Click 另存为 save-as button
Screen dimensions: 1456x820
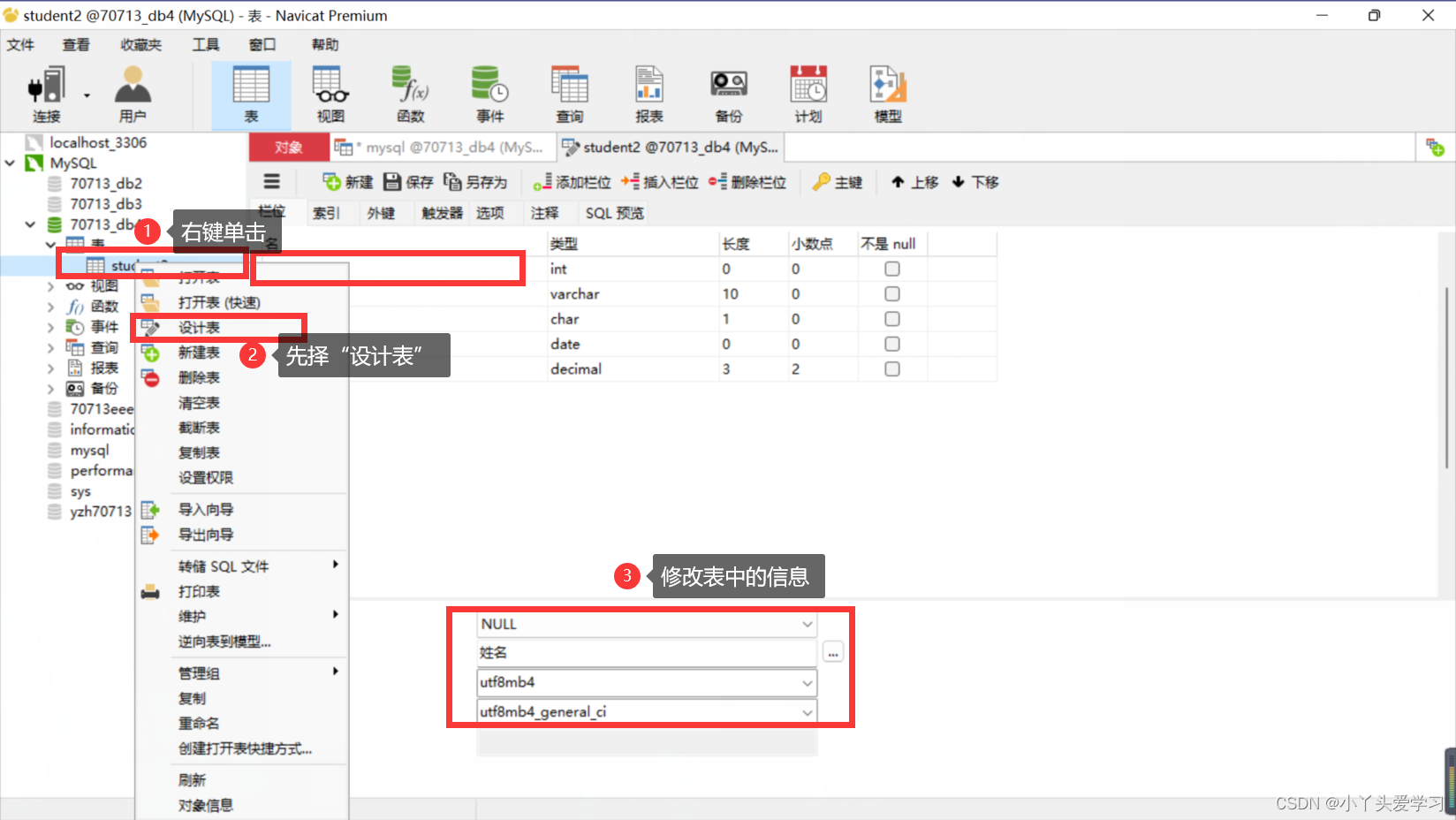(x=475, y=182)
